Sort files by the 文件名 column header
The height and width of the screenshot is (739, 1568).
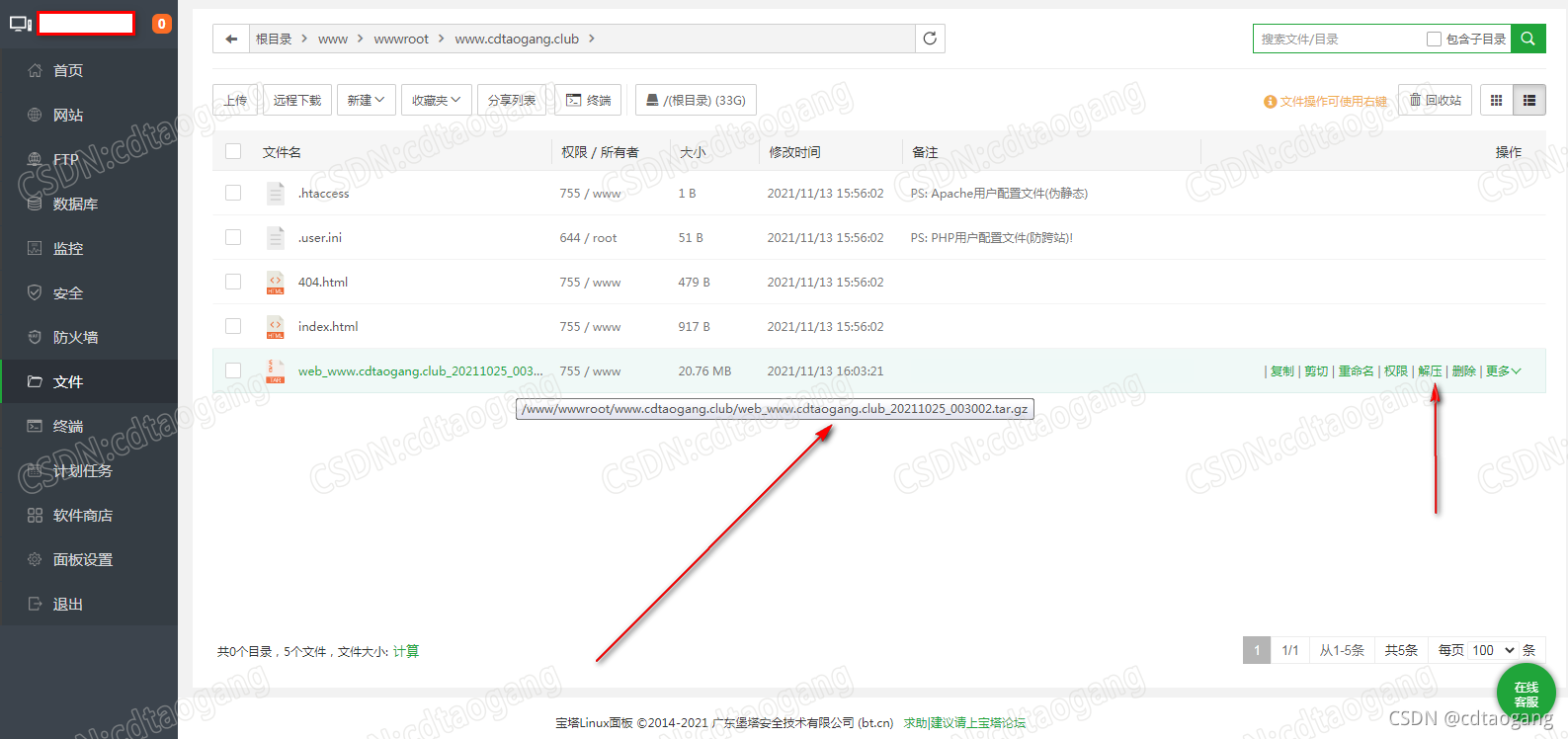pos(282,152)
